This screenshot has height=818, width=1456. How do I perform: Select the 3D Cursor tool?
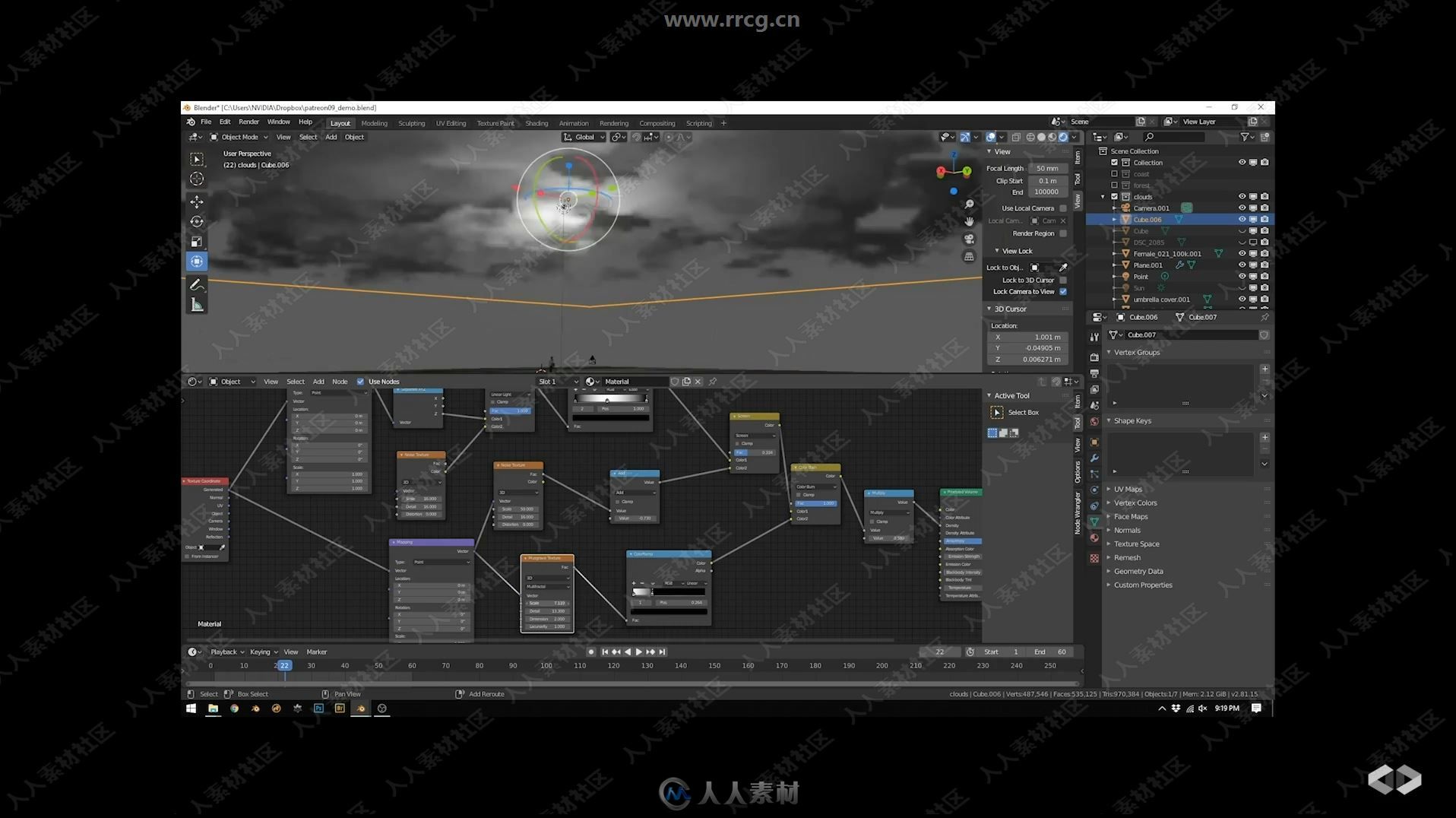197,179
